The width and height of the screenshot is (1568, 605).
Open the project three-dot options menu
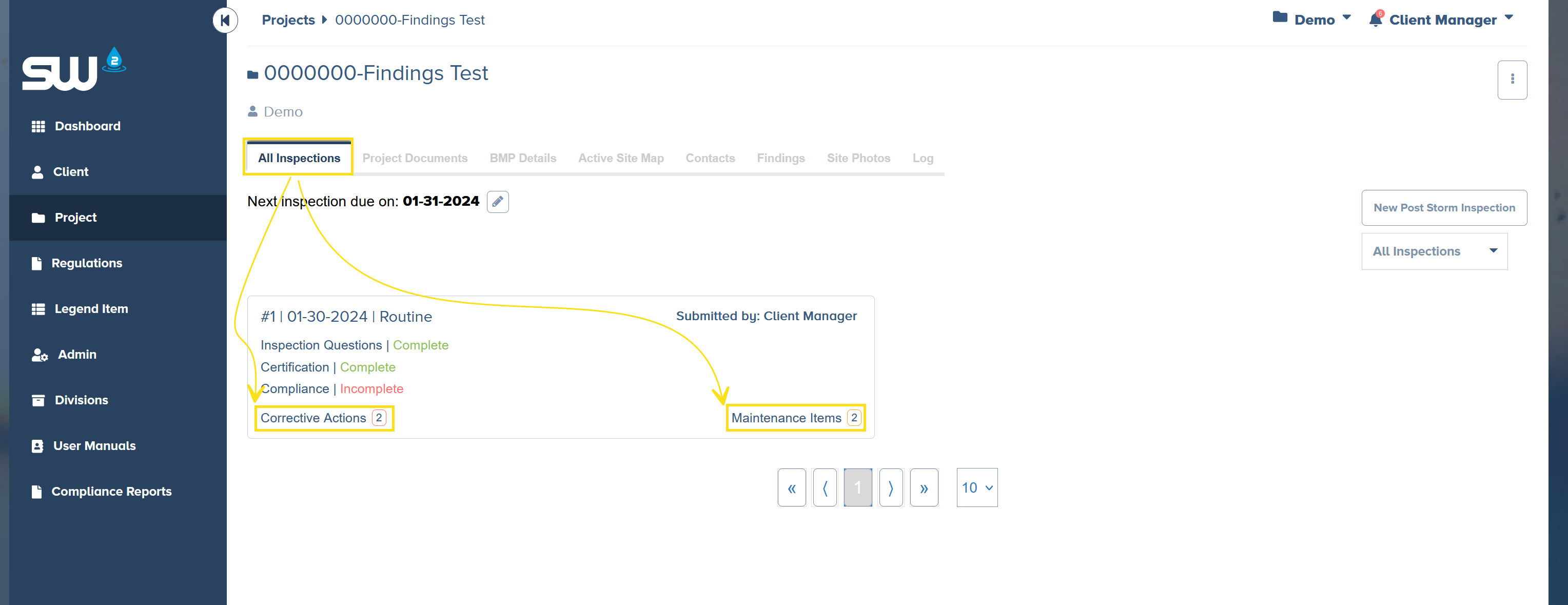click(x=1512, y=80)
